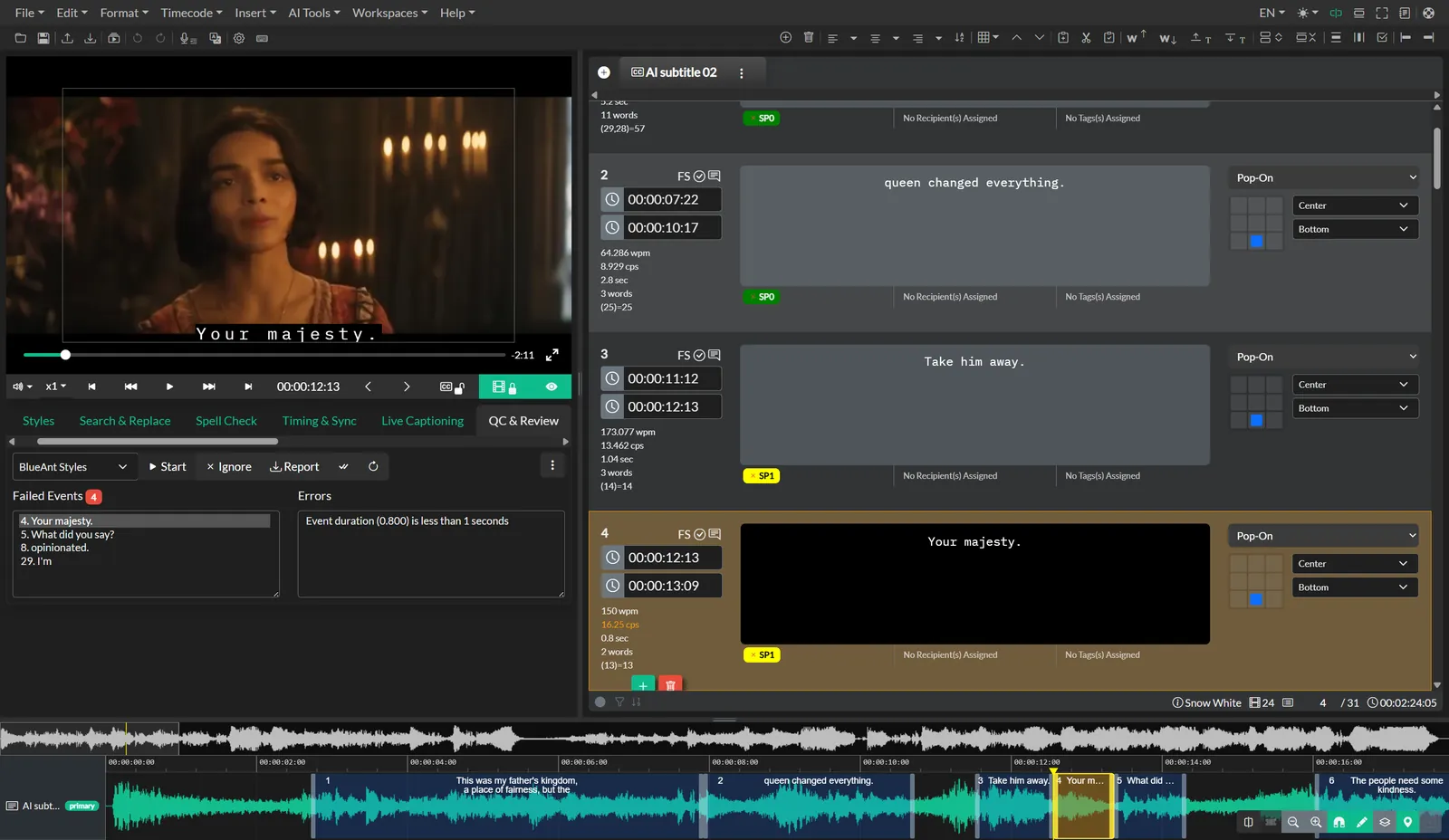Screen dimensions: 1449x840
Task: Click the Ignore button
Action: tap(229, 466)
